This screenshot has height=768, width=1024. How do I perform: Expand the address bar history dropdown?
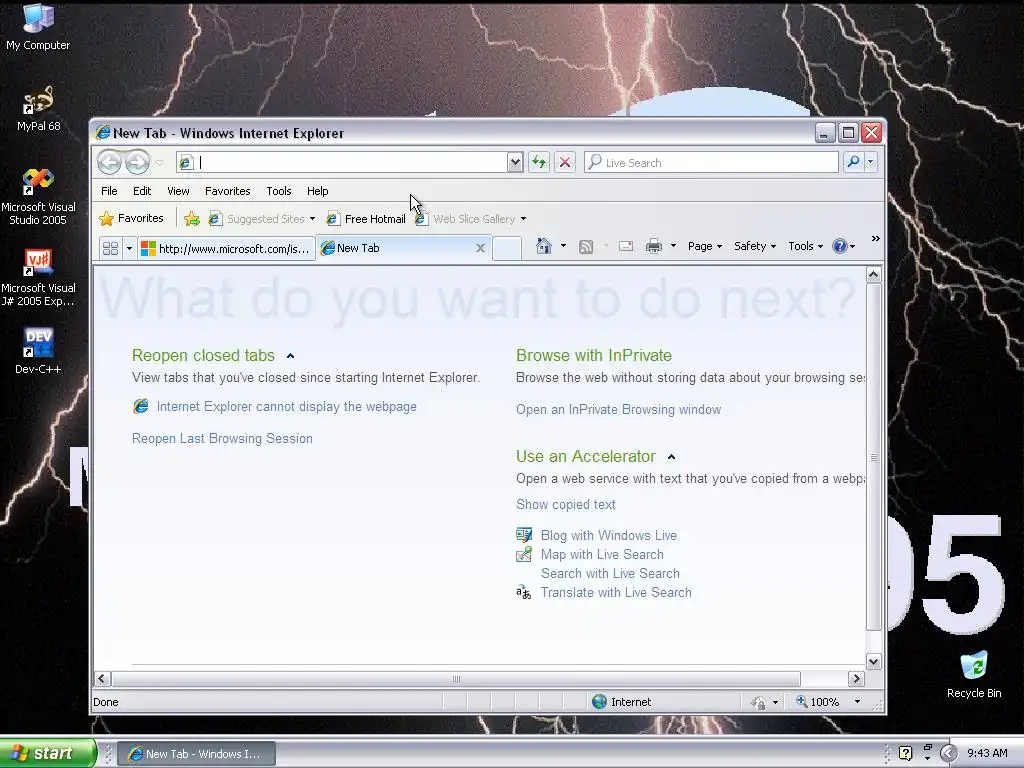click(x=515, y=163)
